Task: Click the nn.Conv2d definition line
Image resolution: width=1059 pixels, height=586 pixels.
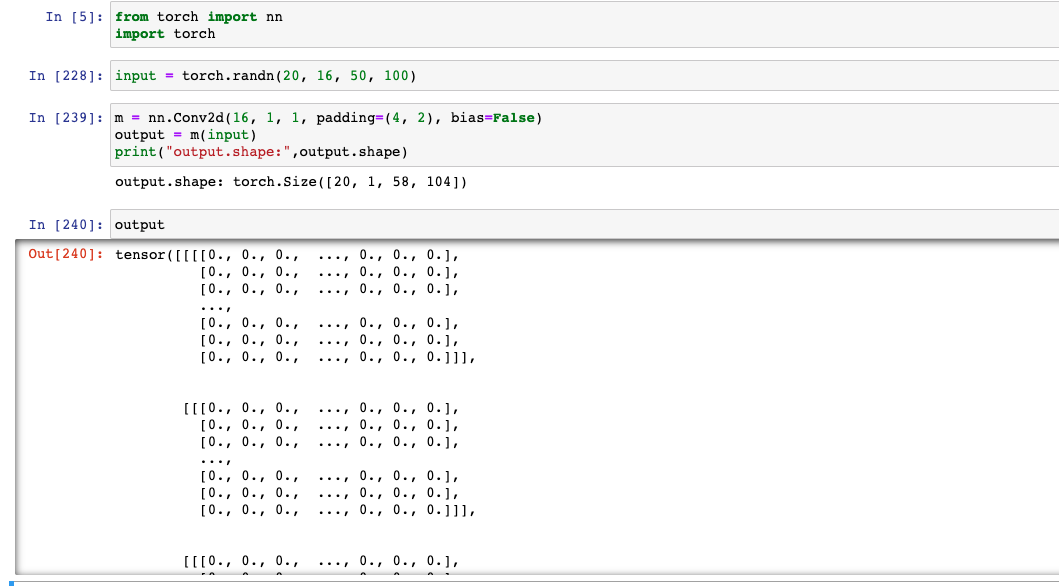Action: pos(328,118)
